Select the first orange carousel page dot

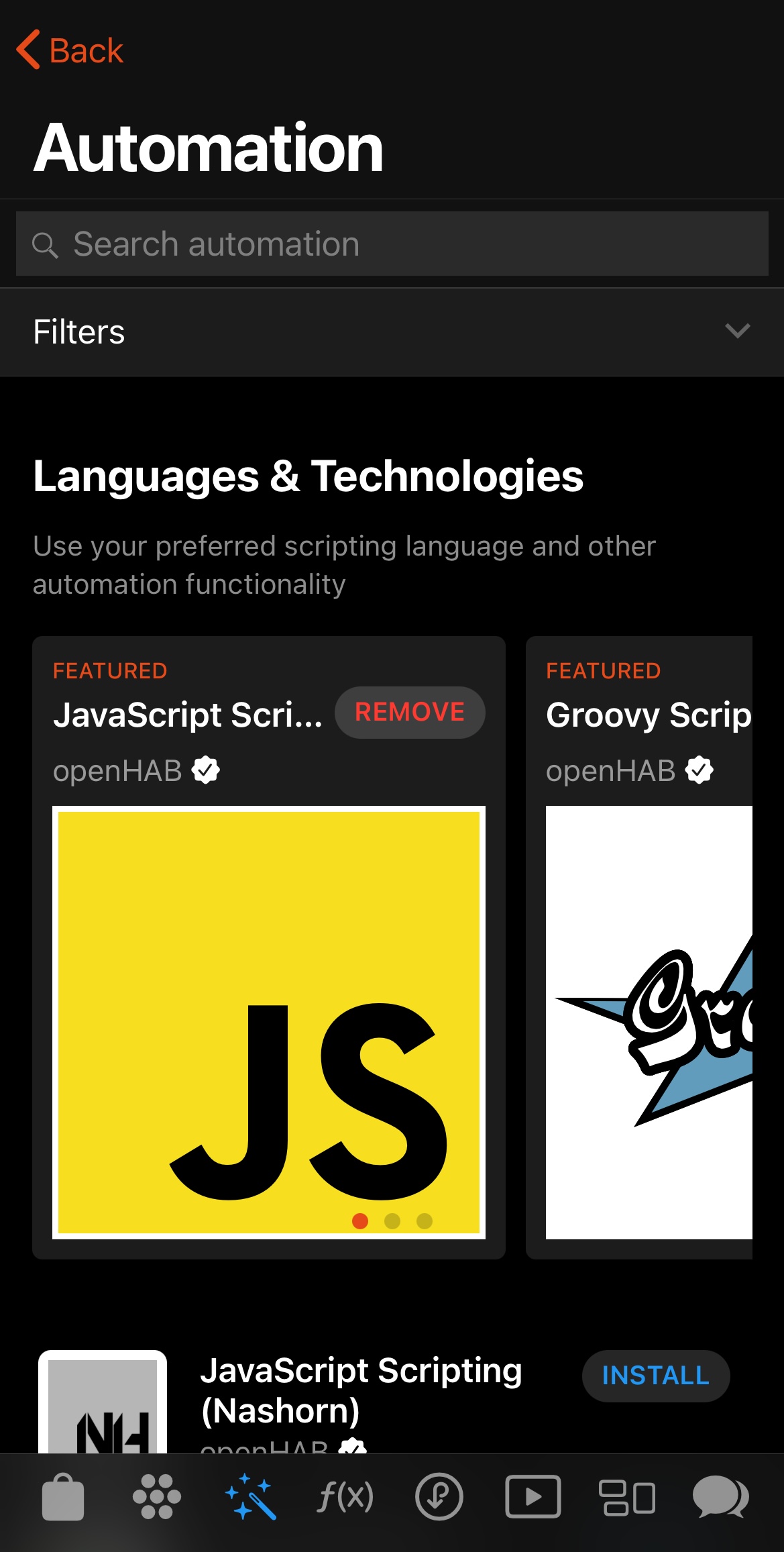click(360, 1221)
